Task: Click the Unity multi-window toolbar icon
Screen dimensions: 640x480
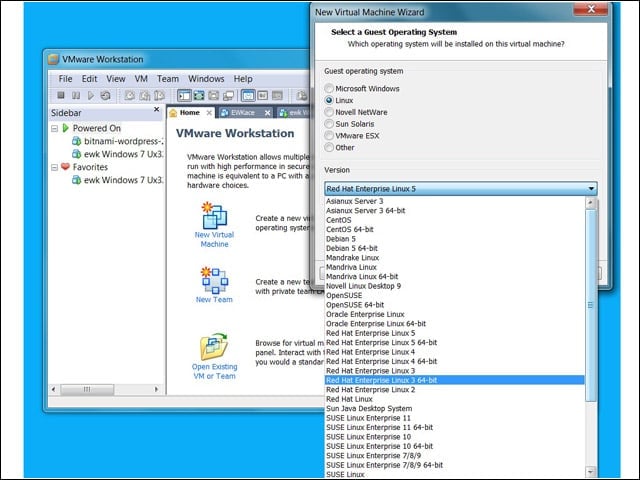Action: (229, 96)
